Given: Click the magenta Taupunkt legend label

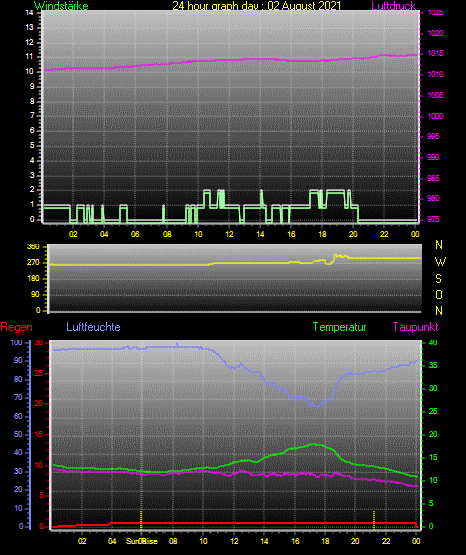Looking at the screenshot, I should point(415,327).
